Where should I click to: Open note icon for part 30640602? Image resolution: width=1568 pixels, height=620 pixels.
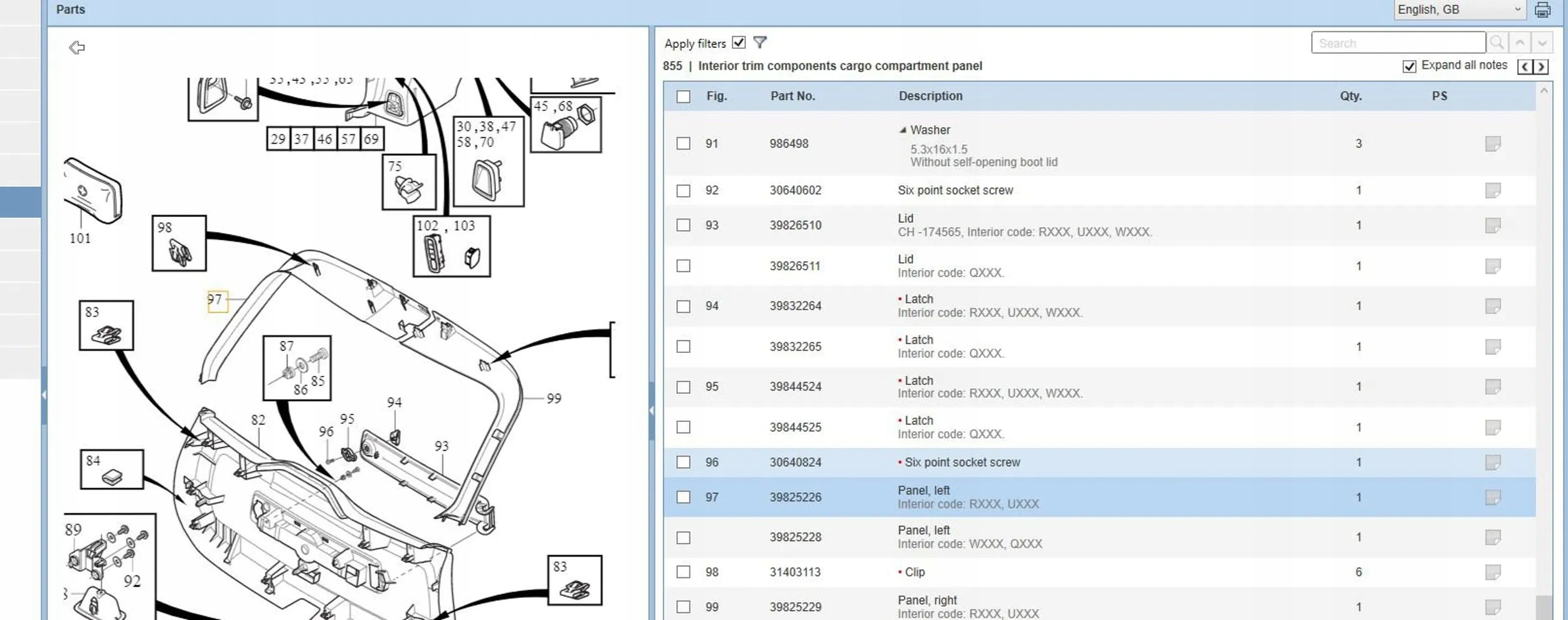(x=1493, y=191)
